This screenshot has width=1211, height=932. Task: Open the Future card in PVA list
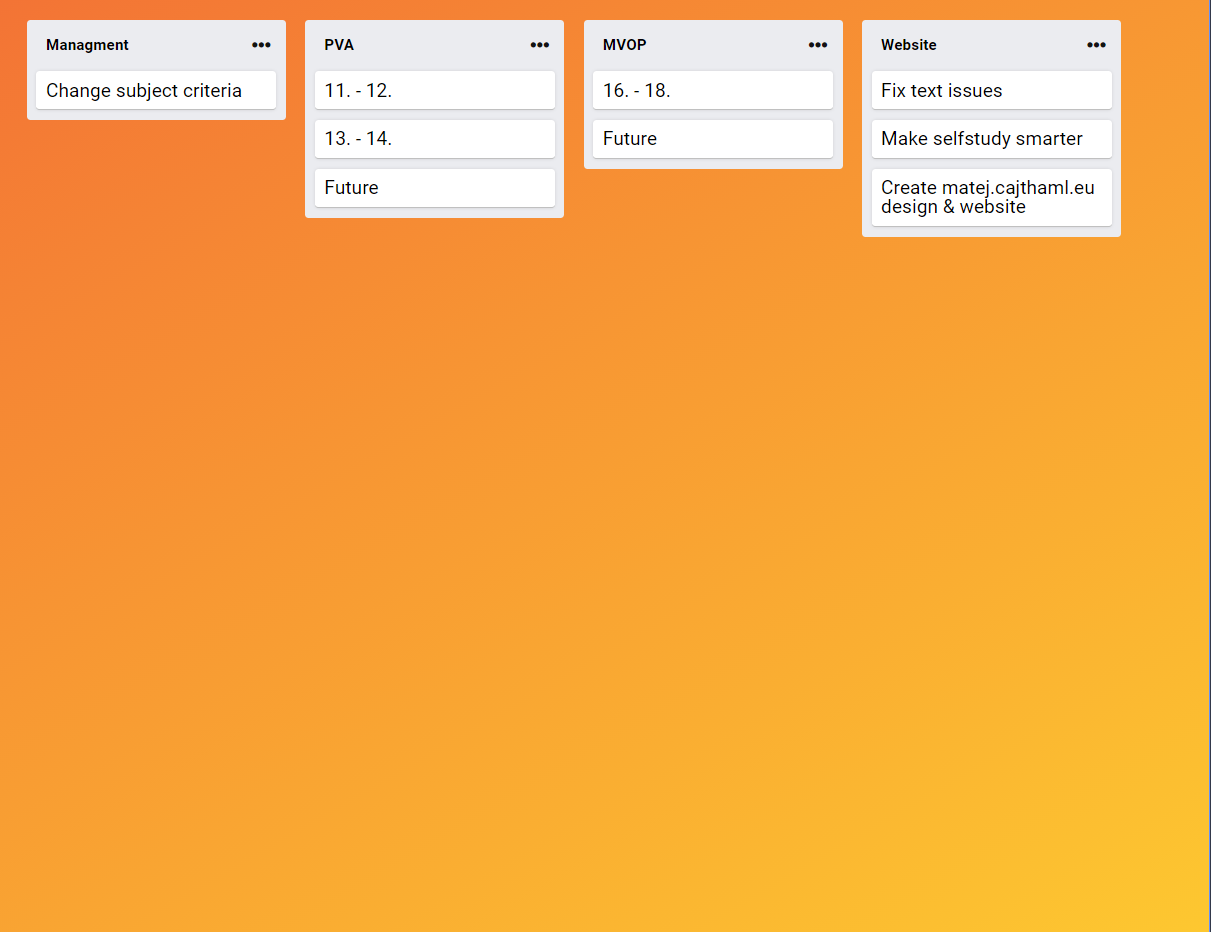[434, 188]
